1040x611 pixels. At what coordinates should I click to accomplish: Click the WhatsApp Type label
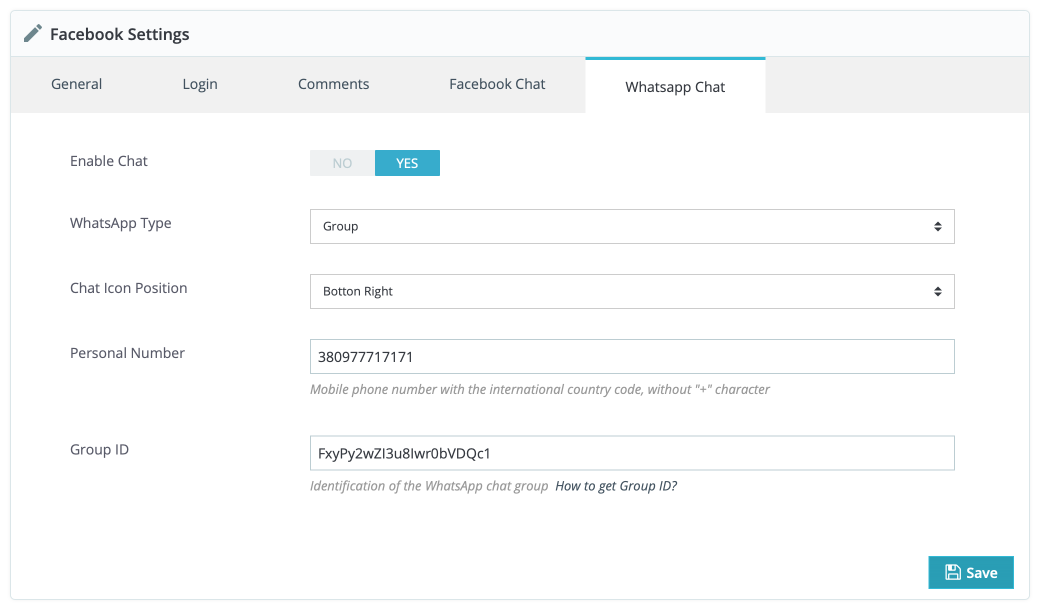coord(121,224)
